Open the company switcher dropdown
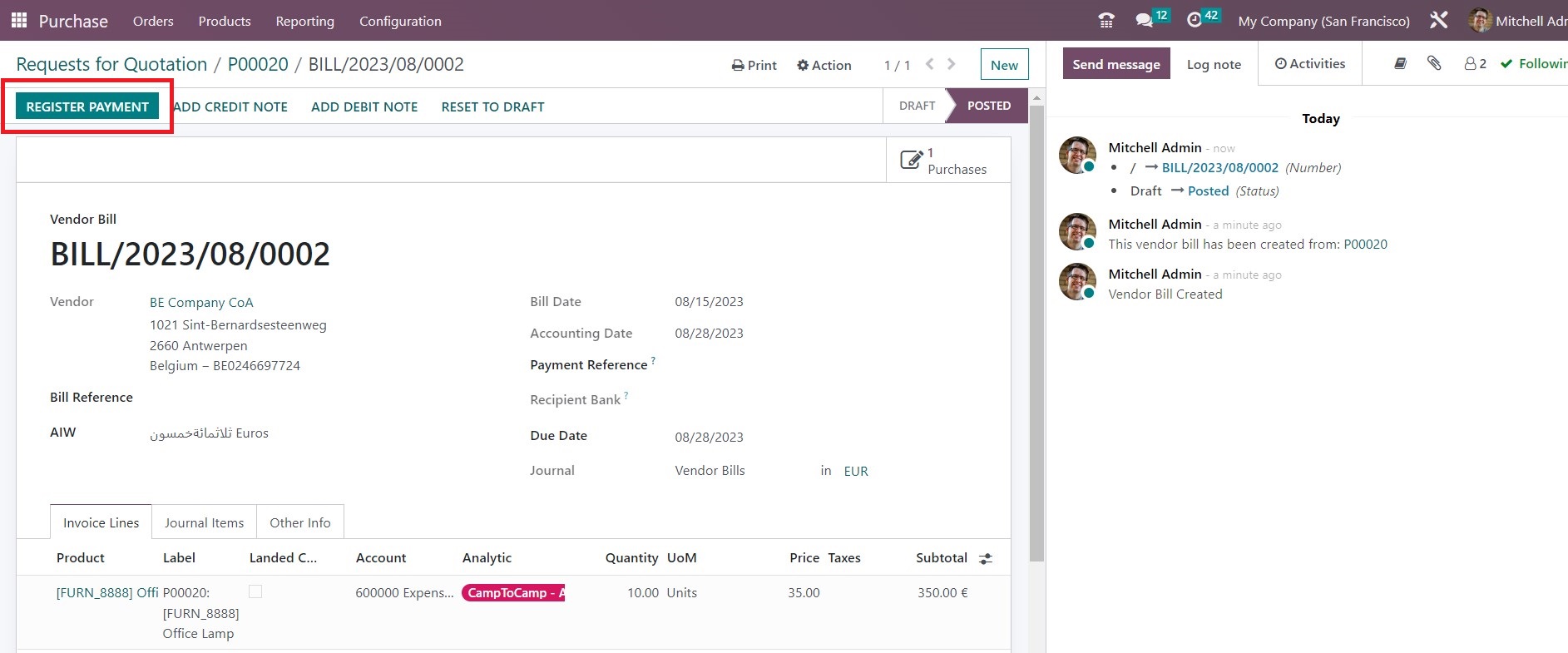Viewport: 1568px width, 653px height. pyautogui.click(x=1323, y=21)
